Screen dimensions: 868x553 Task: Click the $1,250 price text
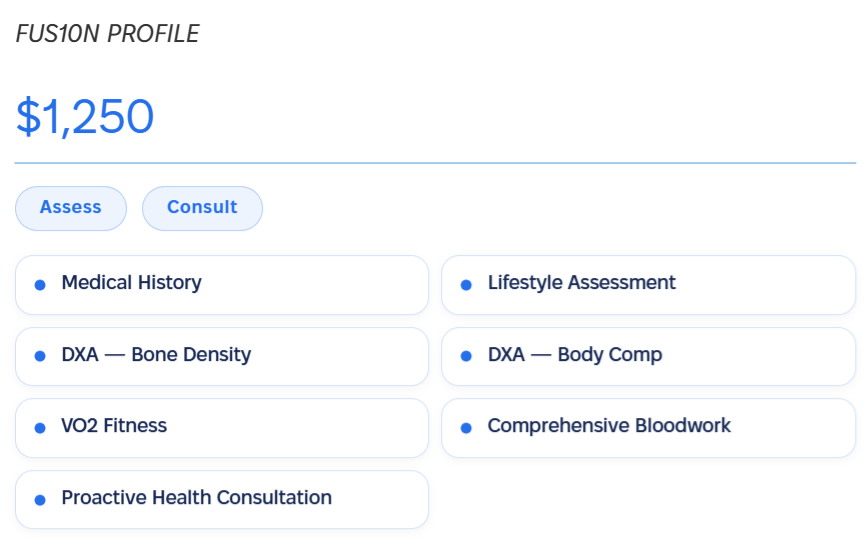85,117
